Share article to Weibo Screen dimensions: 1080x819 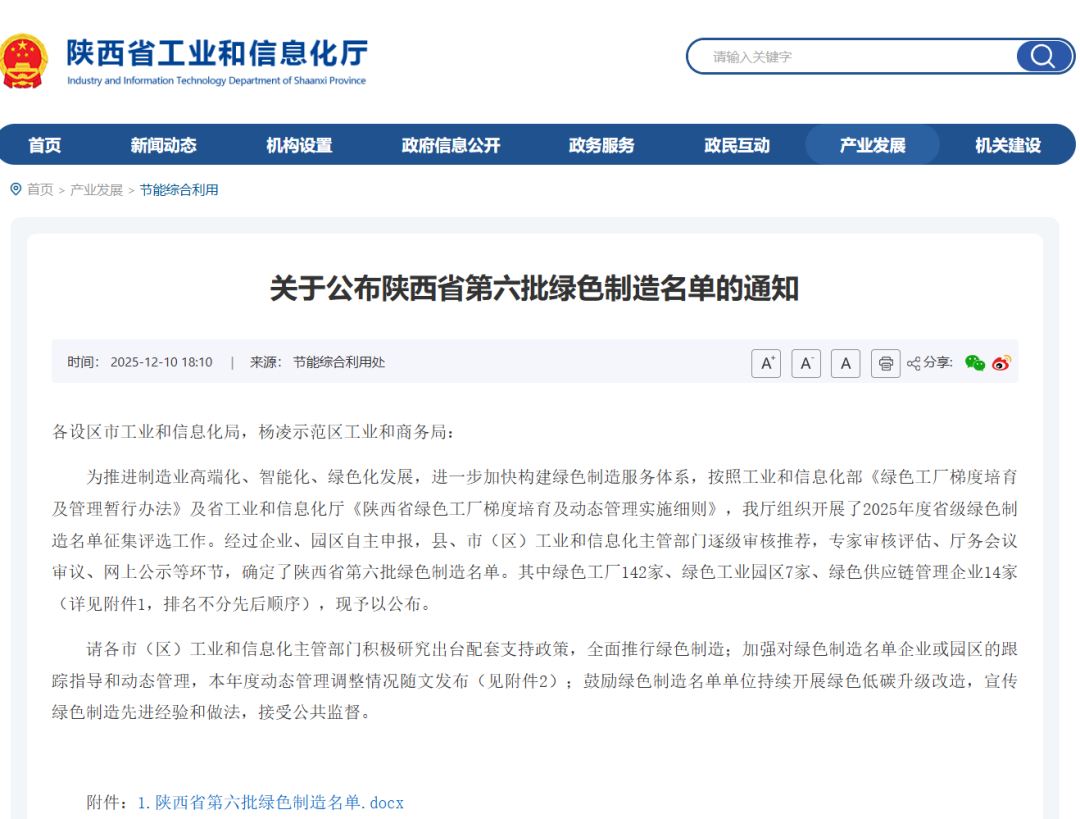click(1001, 363)
